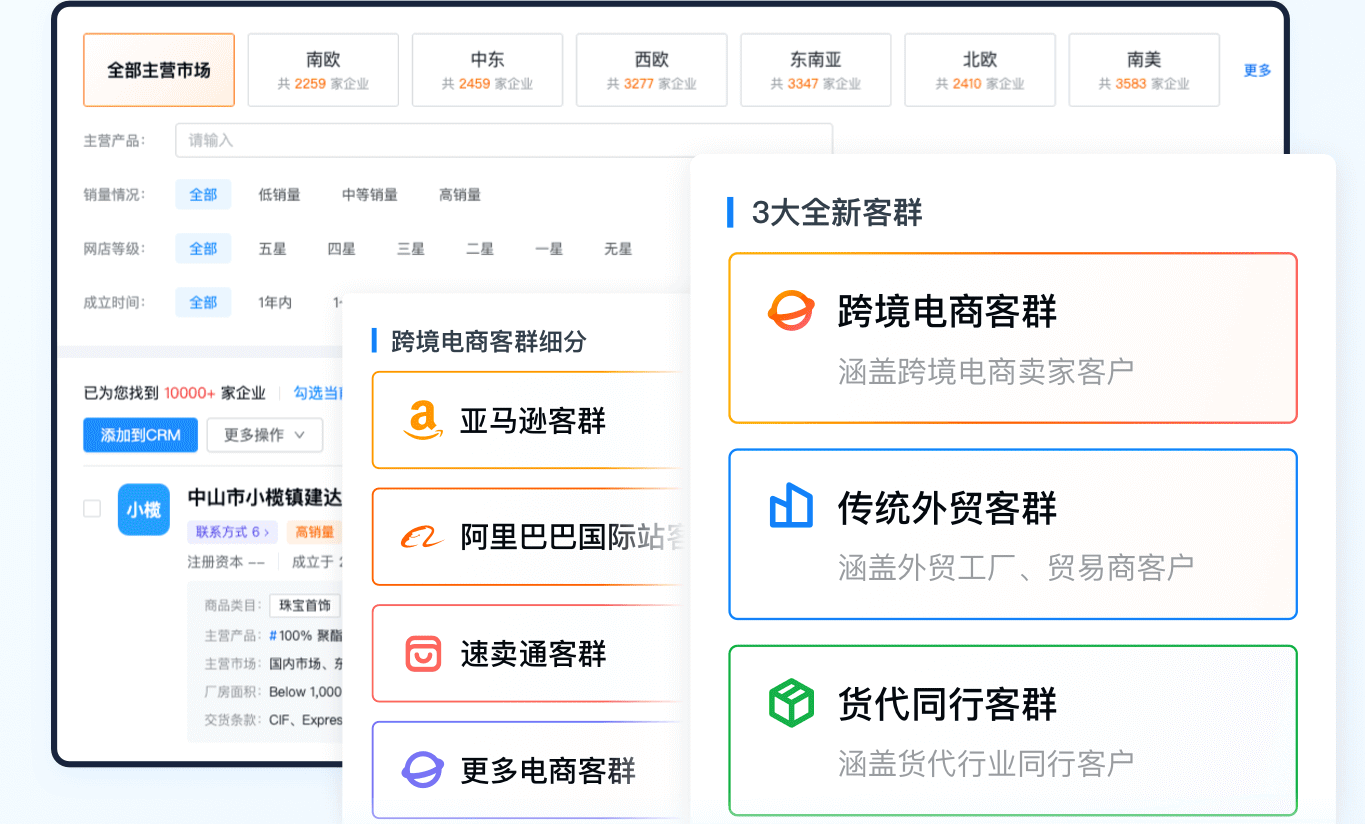Switch to the 东南亚 market tab
This screenshot has height=824, width=1365.
click(815, 70)
